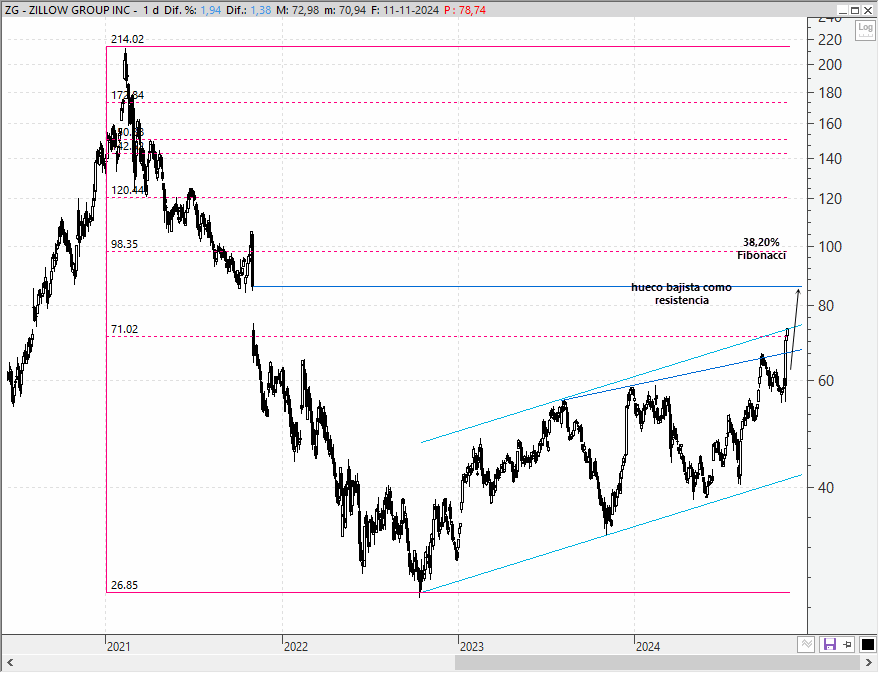
Task: Toggle the Log scale button
Action: click(x=865, y=29)
